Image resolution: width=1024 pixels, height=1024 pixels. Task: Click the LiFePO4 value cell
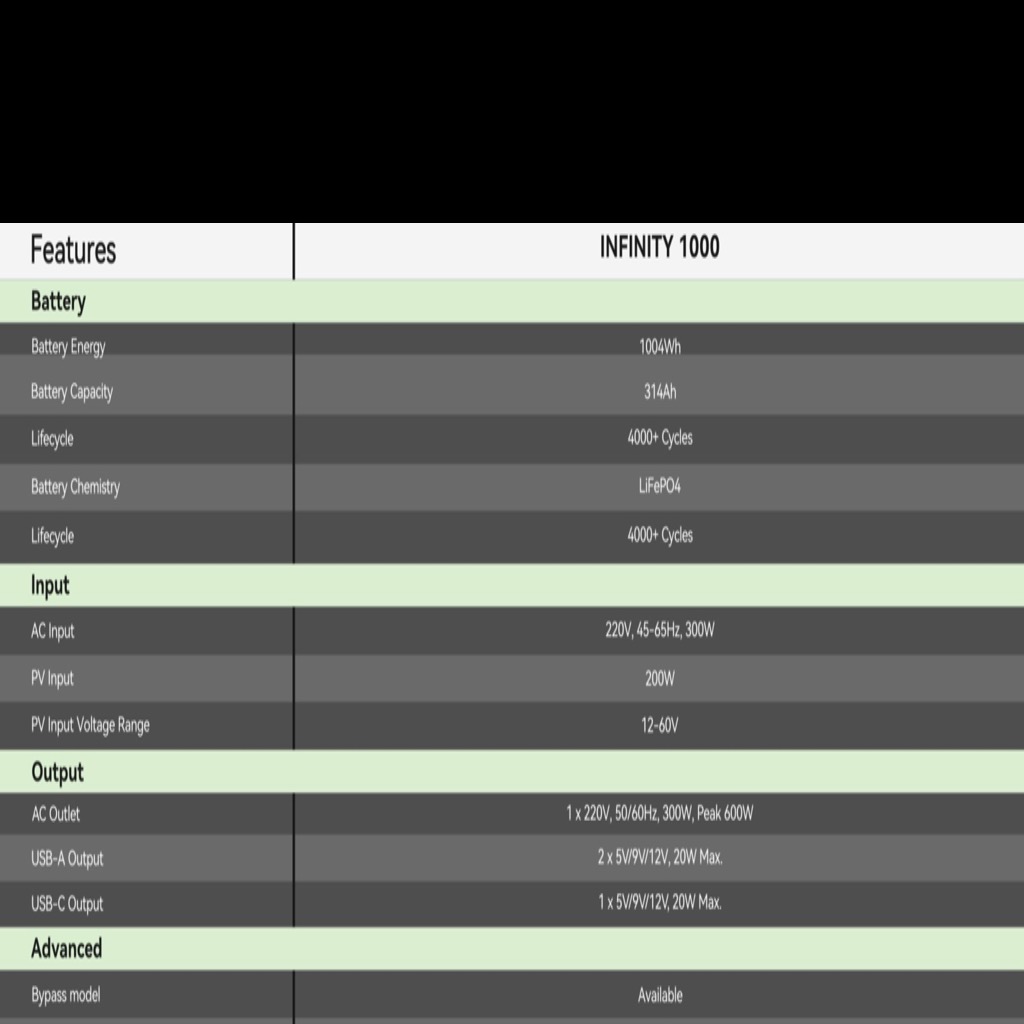pos(660,486)
